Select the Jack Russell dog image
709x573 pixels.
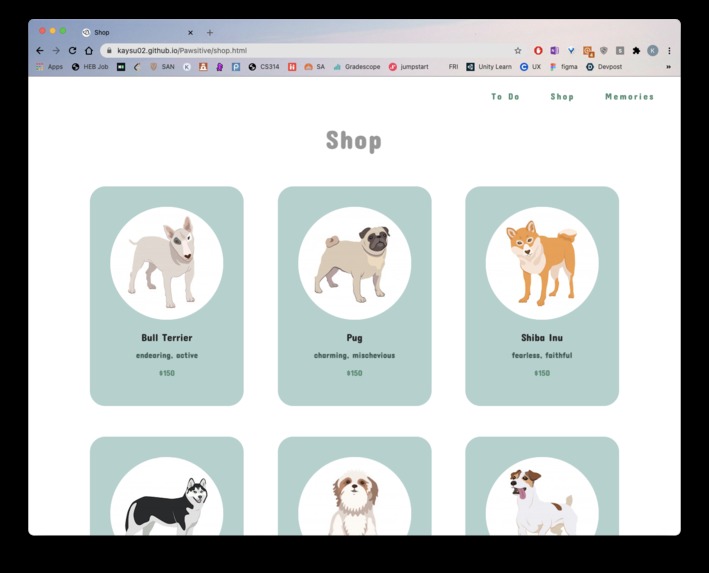pyautogui.click(x=542, y=497)
